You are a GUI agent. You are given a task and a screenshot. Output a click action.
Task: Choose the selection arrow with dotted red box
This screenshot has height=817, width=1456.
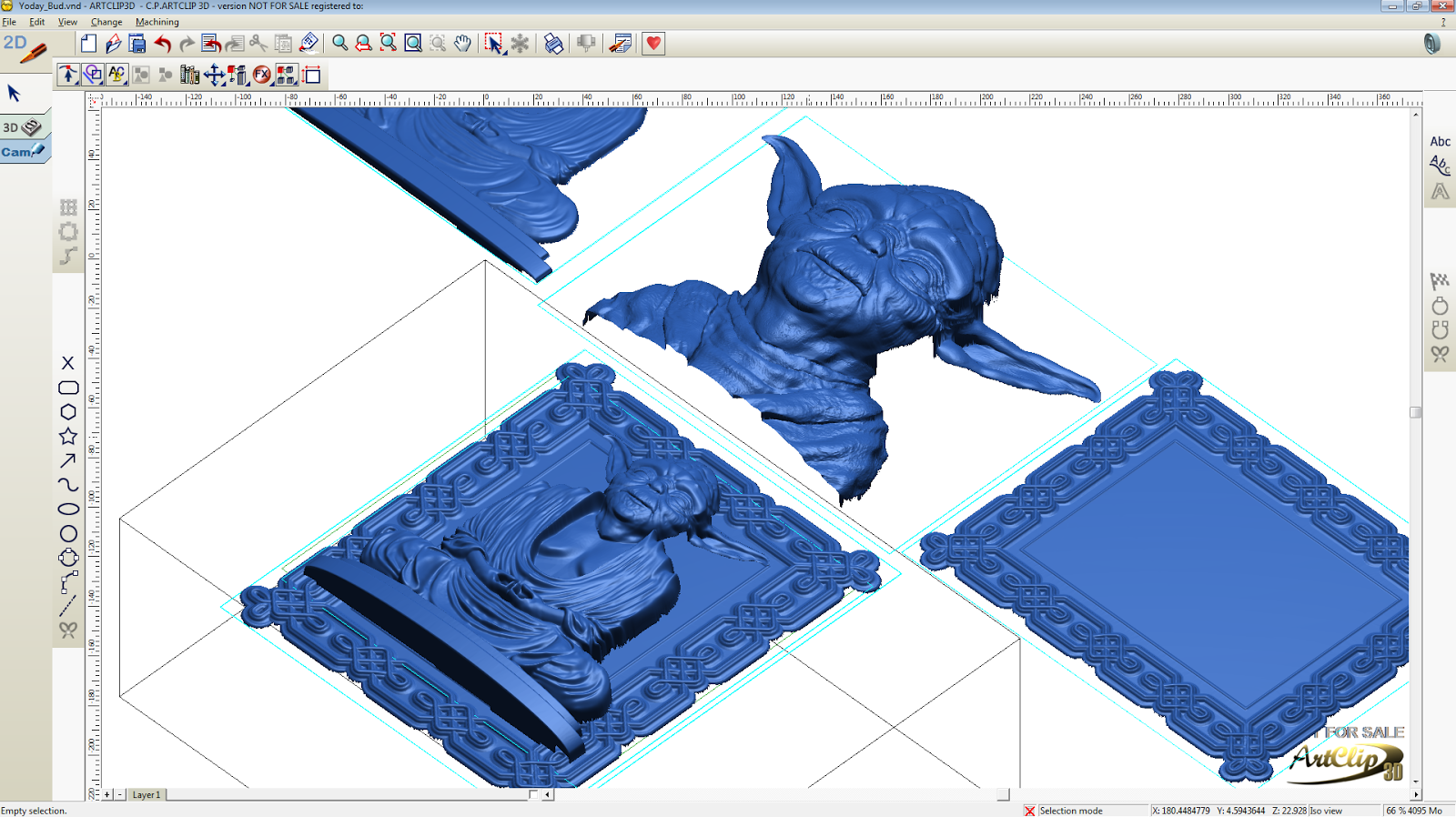pos(493,44)
